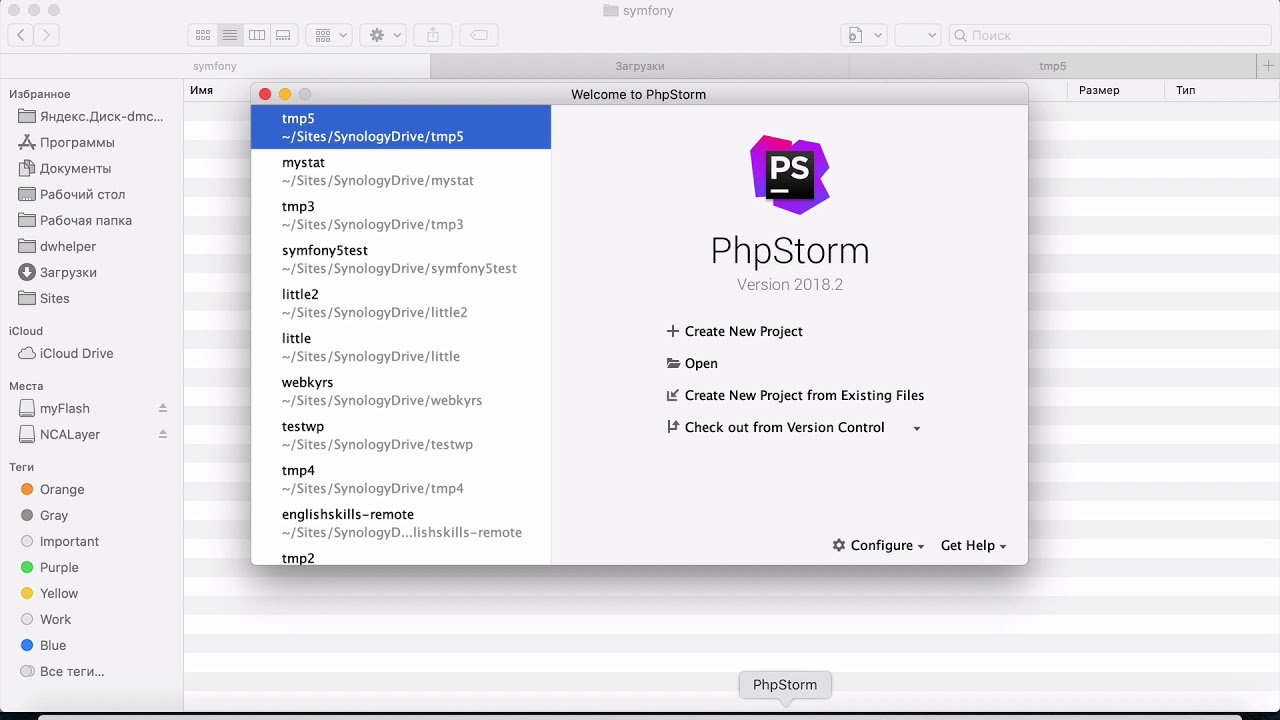This screenshot has width=1280, height=720.
Task: Open Рабочая папка in Finder sidebar
Action: tap(86, 220)
